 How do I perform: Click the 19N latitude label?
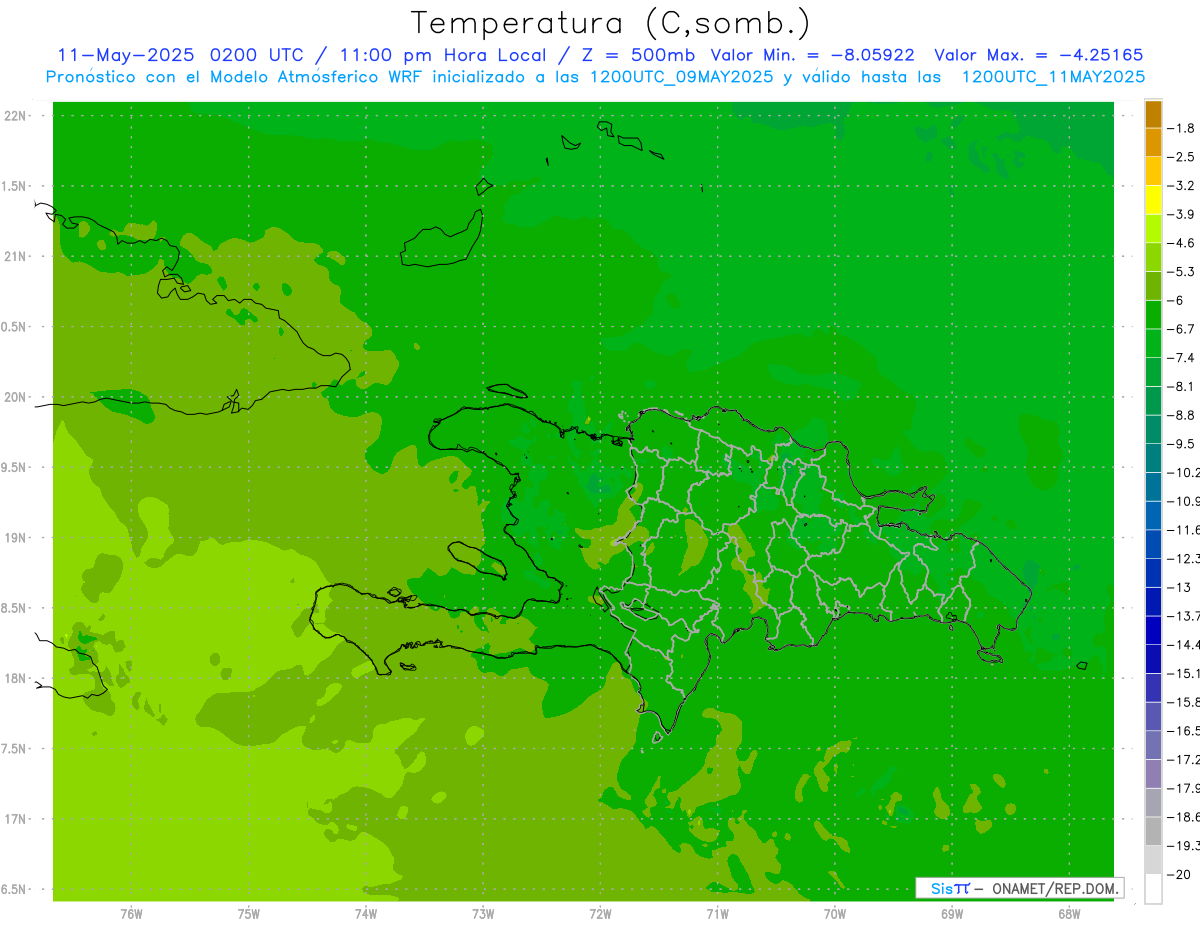14,538
